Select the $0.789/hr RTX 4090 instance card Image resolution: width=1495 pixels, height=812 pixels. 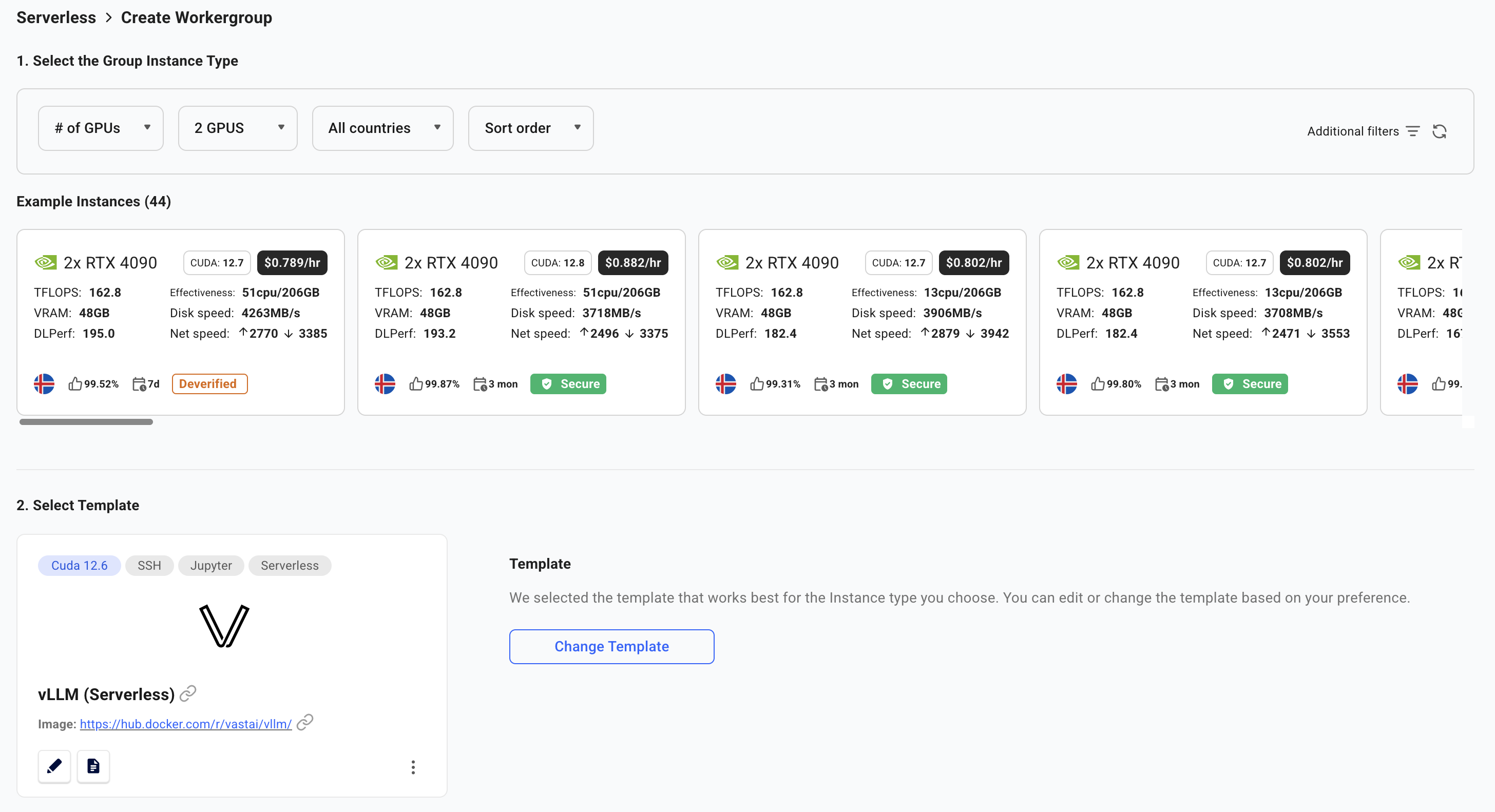181,322
